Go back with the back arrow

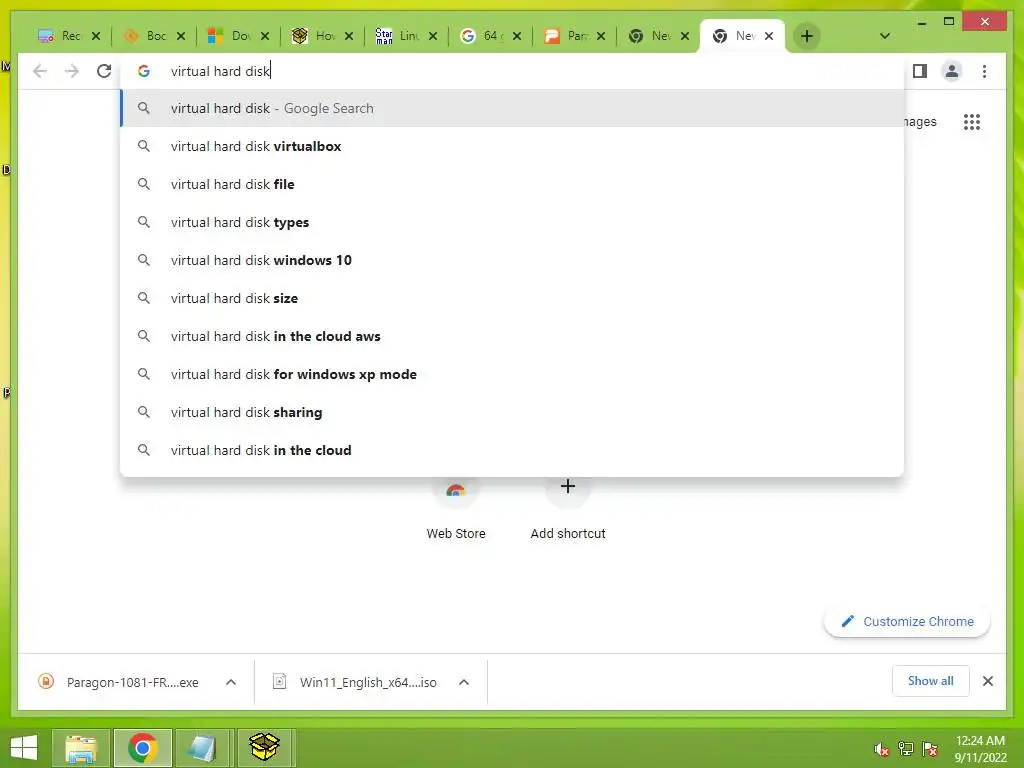tap(40, 71)
